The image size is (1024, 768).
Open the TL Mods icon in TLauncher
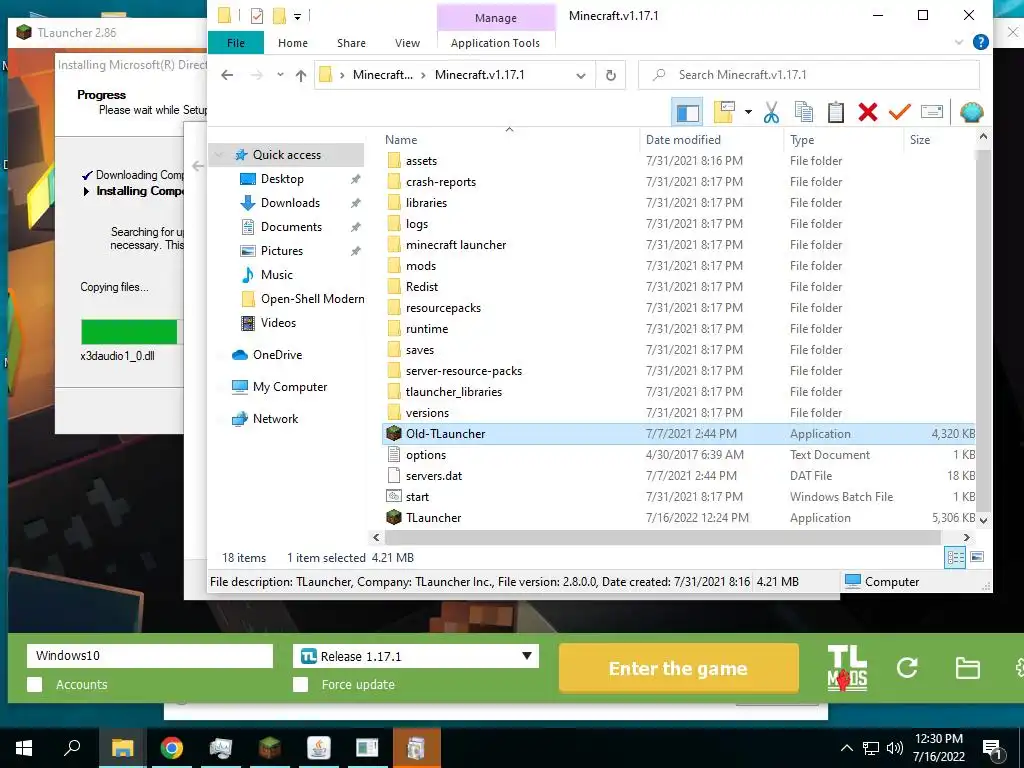[x=847, y=668]
